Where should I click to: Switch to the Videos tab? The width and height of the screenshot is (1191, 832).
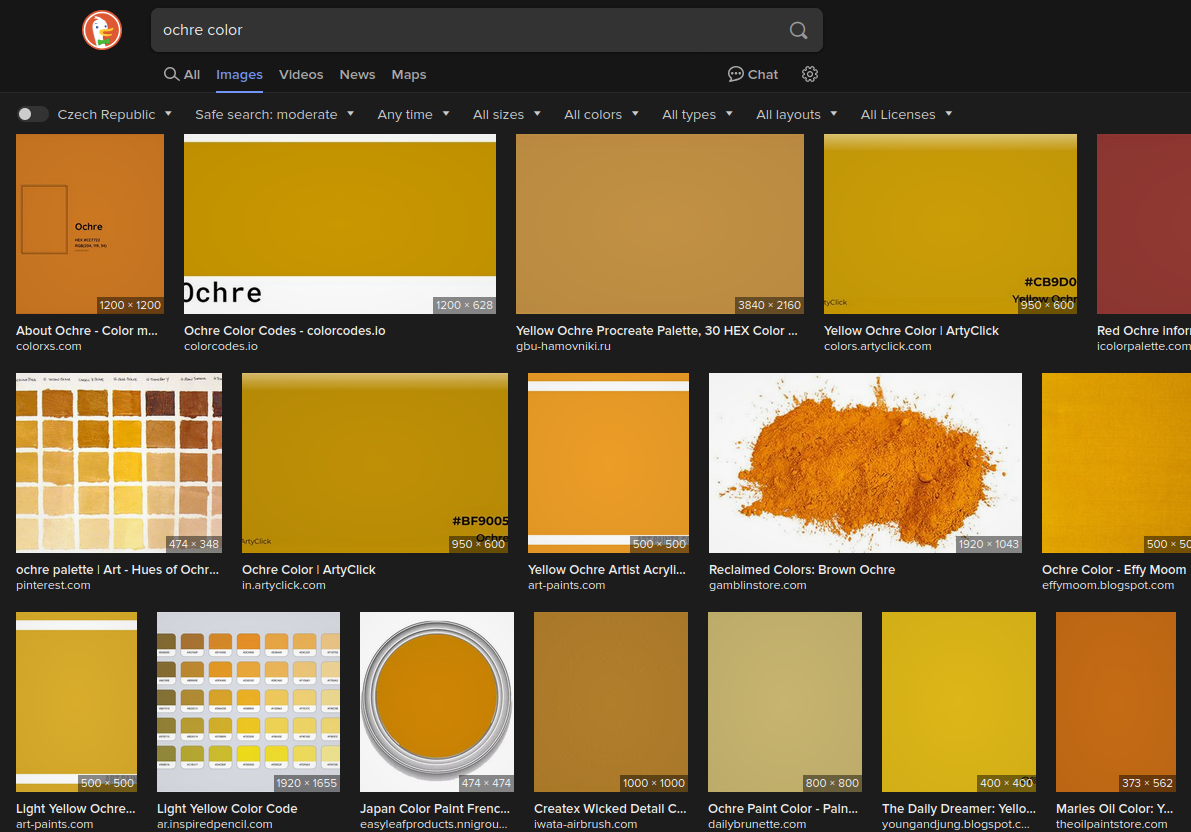(301, 74)
